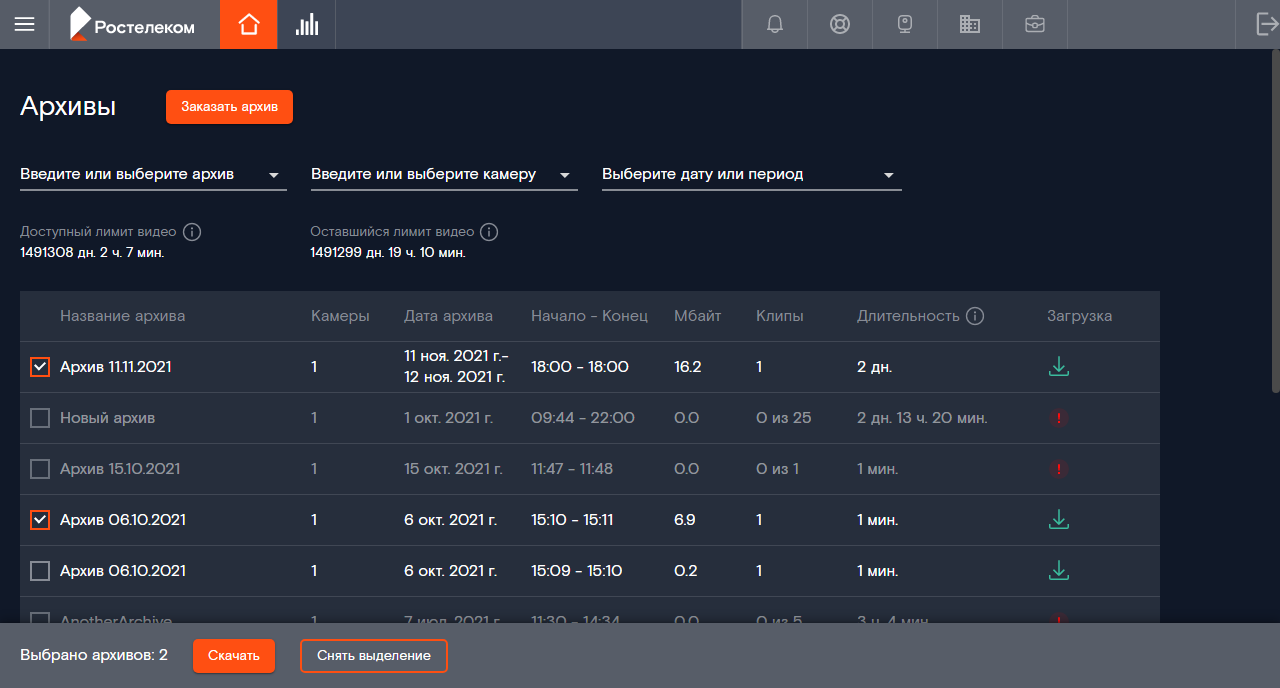Show info icon next to Длительность

tap(975, 316)
